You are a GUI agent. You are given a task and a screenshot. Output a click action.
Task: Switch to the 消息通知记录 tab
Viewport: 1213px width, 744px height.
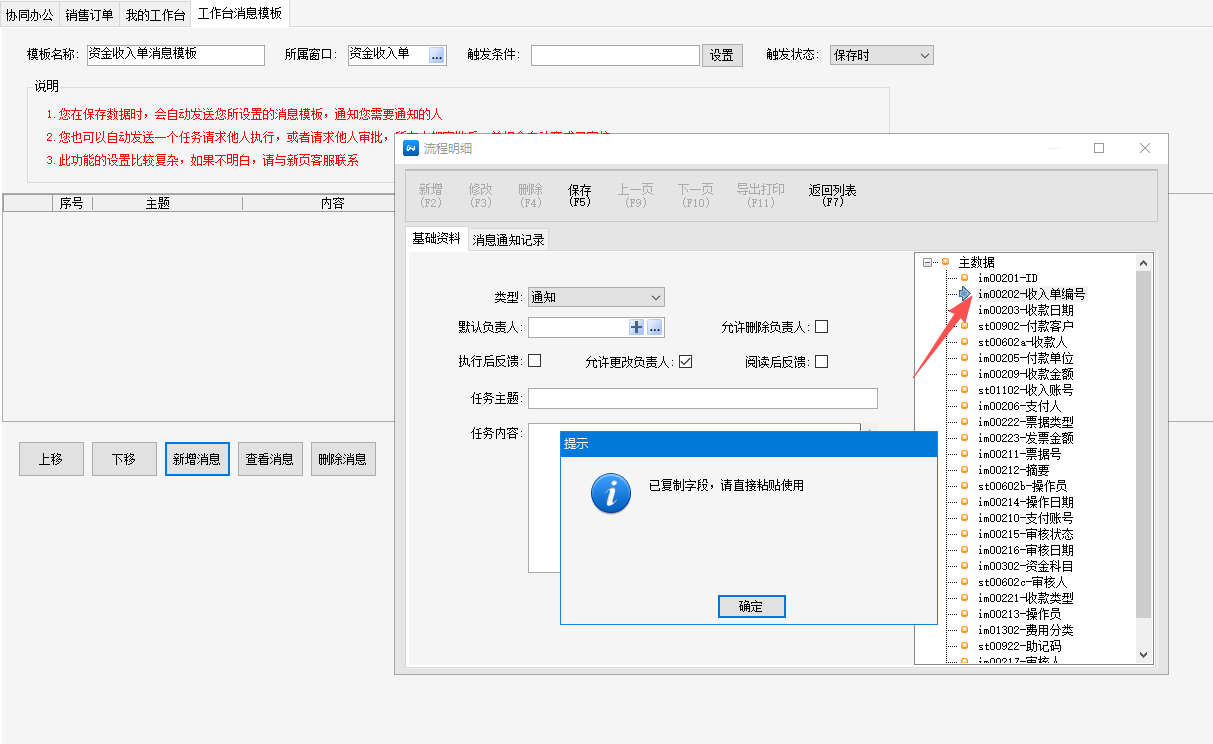pyautogui.click(x=508, y=240)
